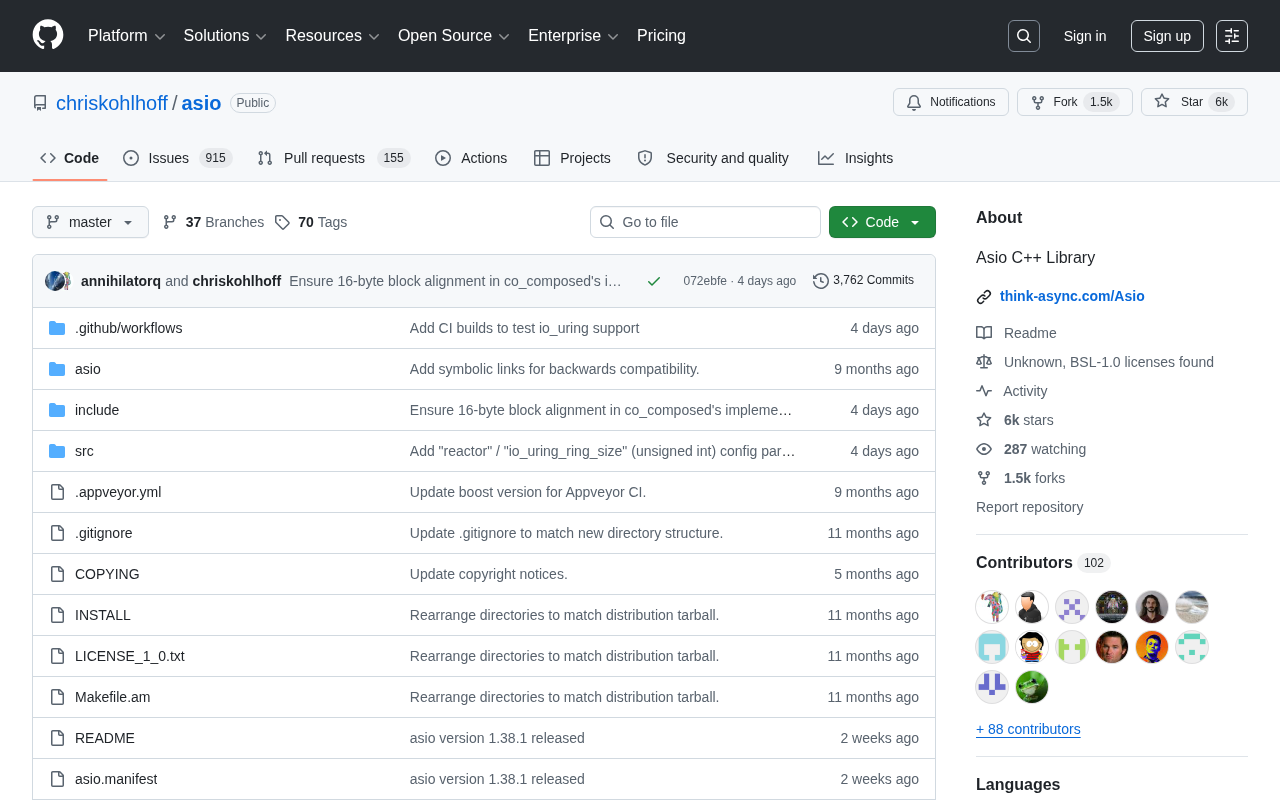Click the .github/workflows folder icon
The width and height of the screenshot is (1280, 800).
(x=57, y=328)
